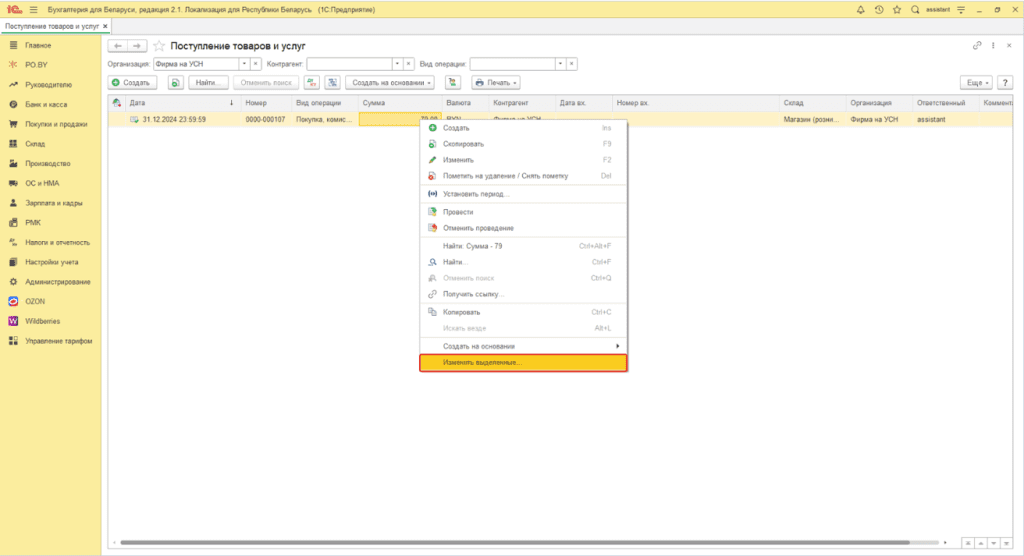Expand the Создать на основании toolbar dropdown
The height and width of the screenshot is (556, 1024).
391,82
